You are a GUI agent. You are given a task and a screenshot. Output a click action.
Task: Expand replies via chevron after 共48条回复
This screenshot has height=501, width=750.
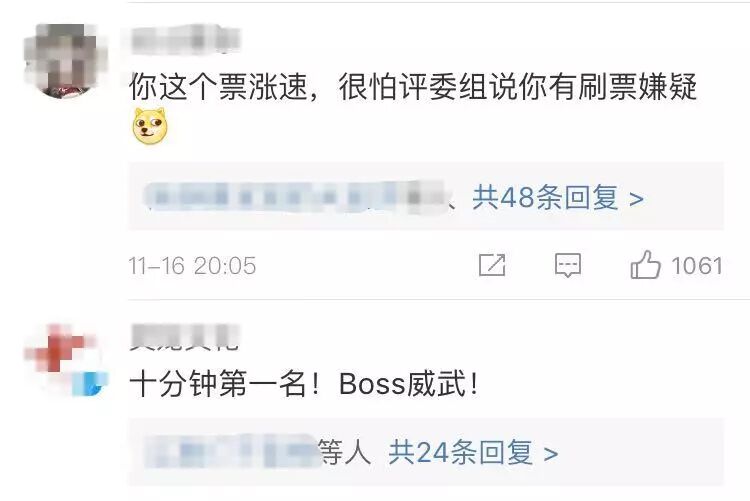[636, 199]
